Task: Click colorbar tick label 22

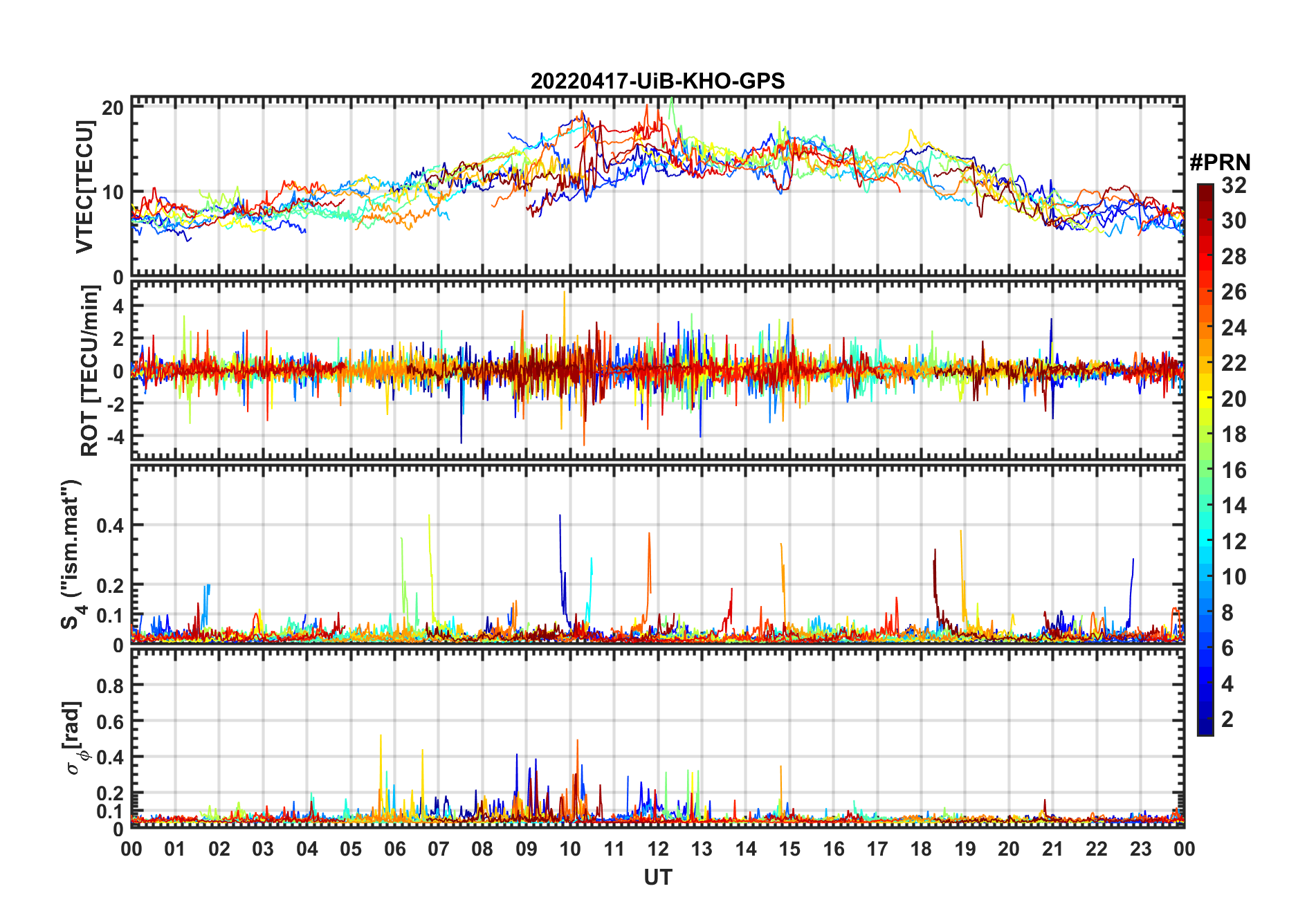Action: coord(1234,363)
